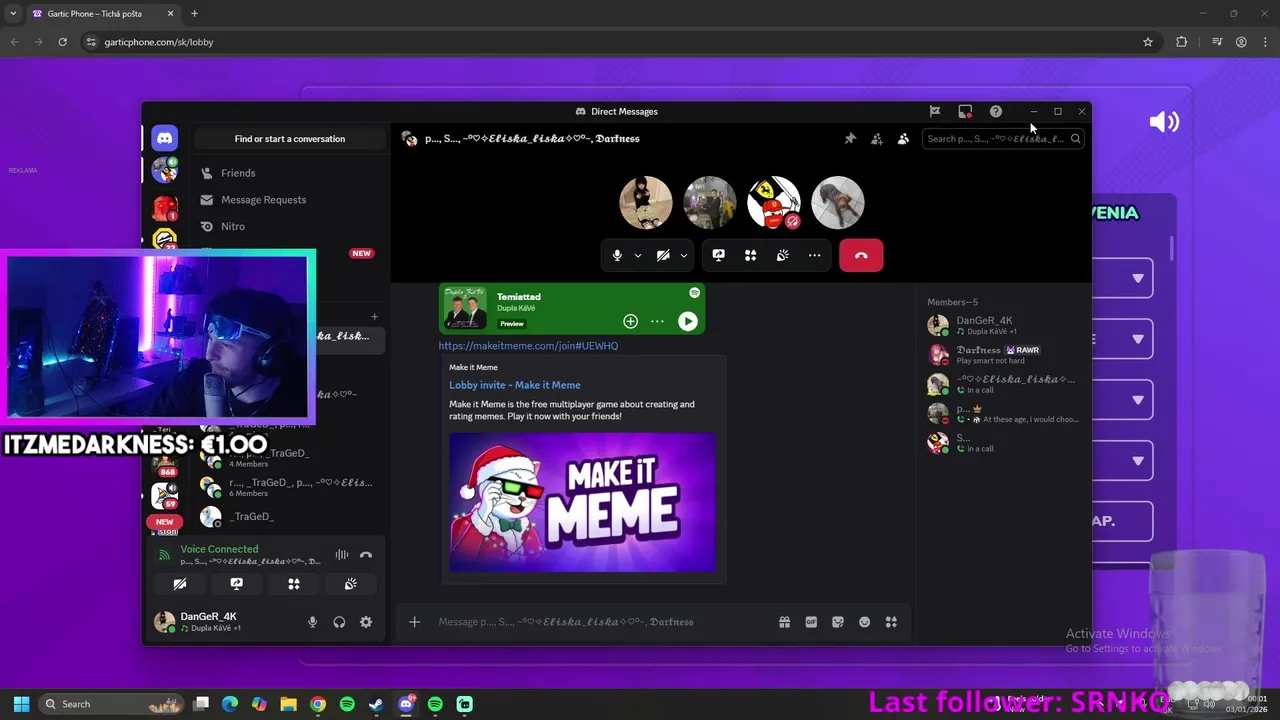Share your screen in call controls

[718, 255]
